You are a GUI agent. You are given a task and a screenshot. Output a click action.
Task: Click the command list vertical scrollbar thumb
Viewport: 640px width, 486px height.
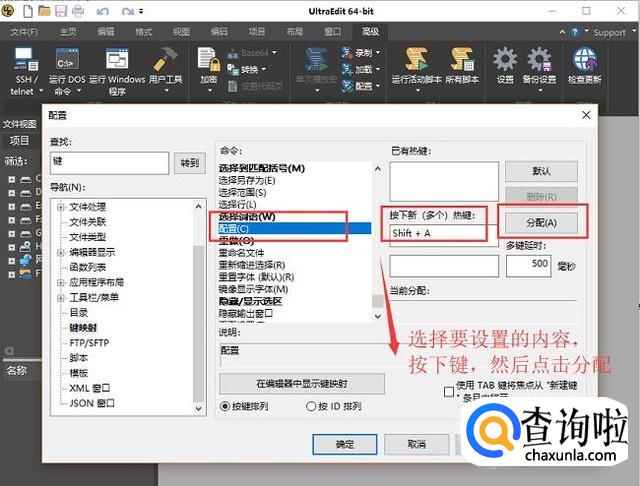click(378, 301)
